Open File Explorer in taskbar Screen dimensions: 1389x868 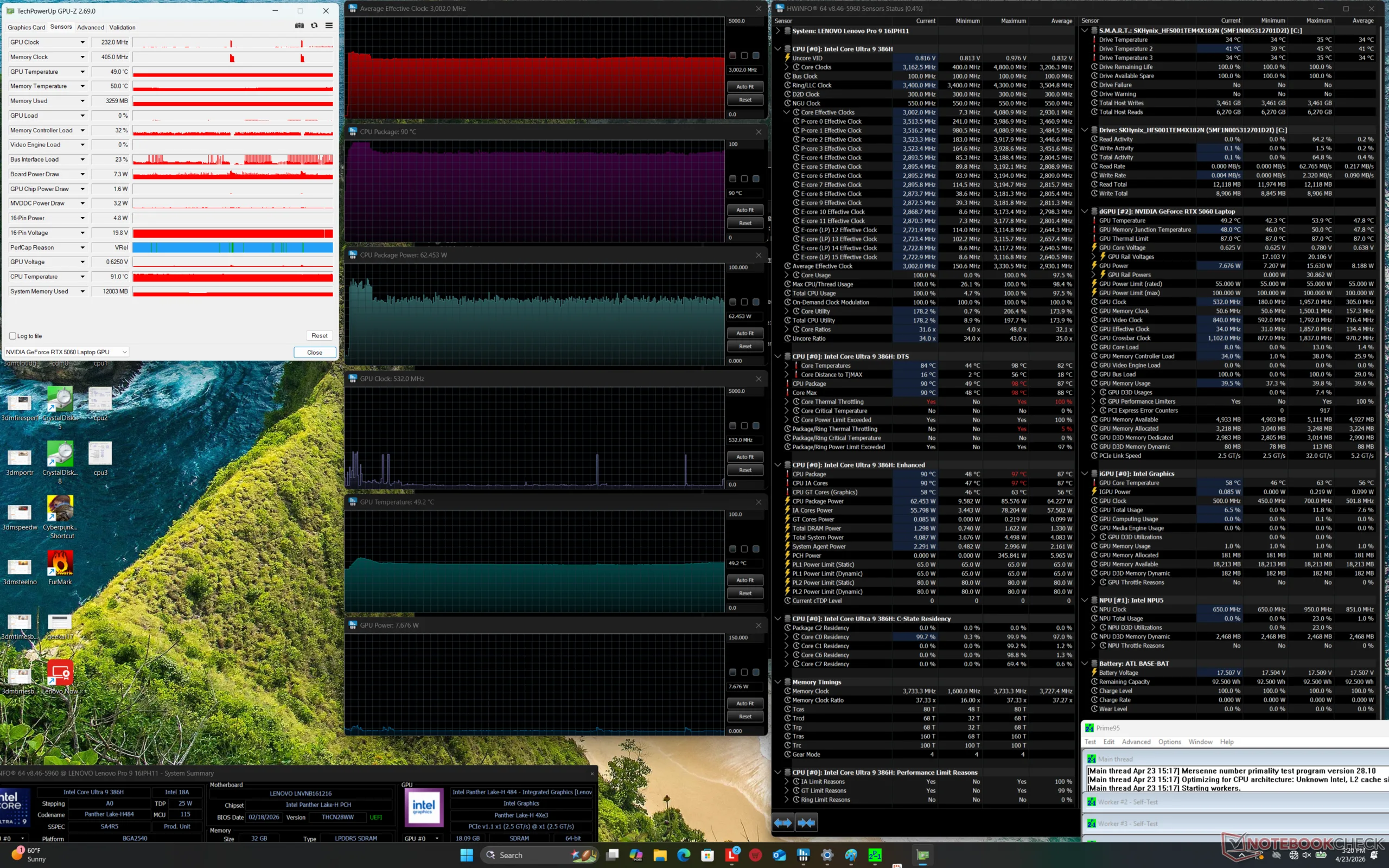[x=660, y=856]
